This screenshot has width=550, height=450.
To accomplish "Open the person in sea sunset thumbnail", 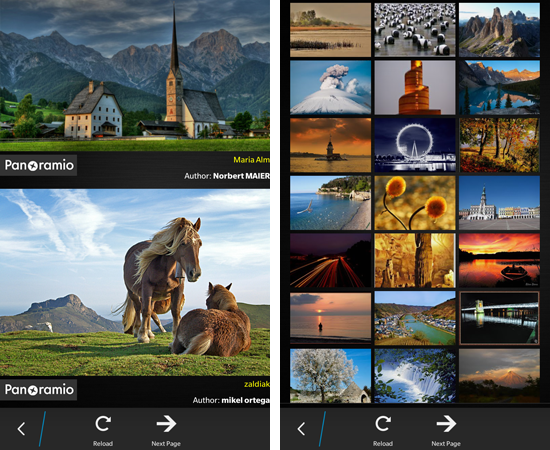I will pyautogui.click(x=330, y=318).
